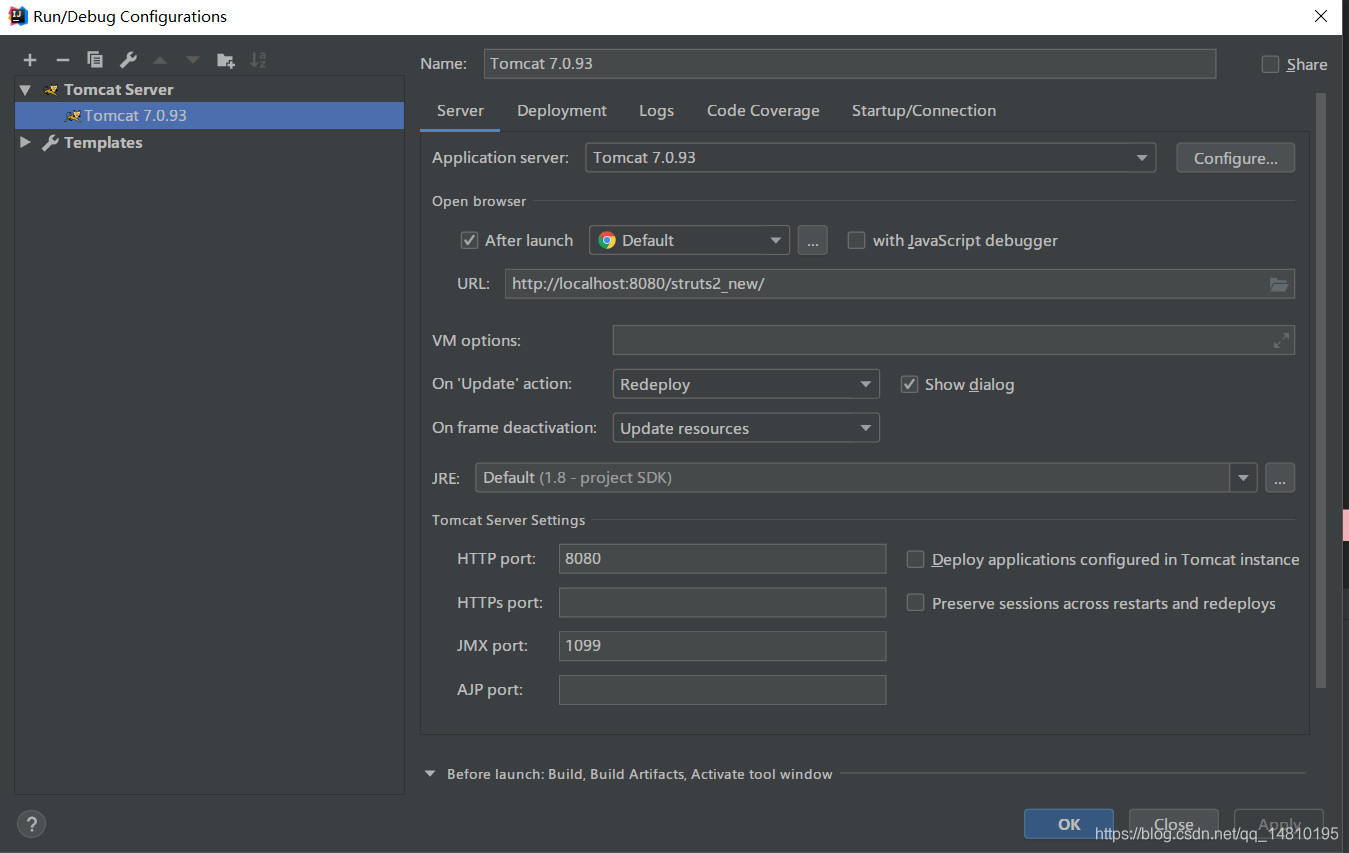
Task: Switch to the Logs tab
Action: (656, 111)
